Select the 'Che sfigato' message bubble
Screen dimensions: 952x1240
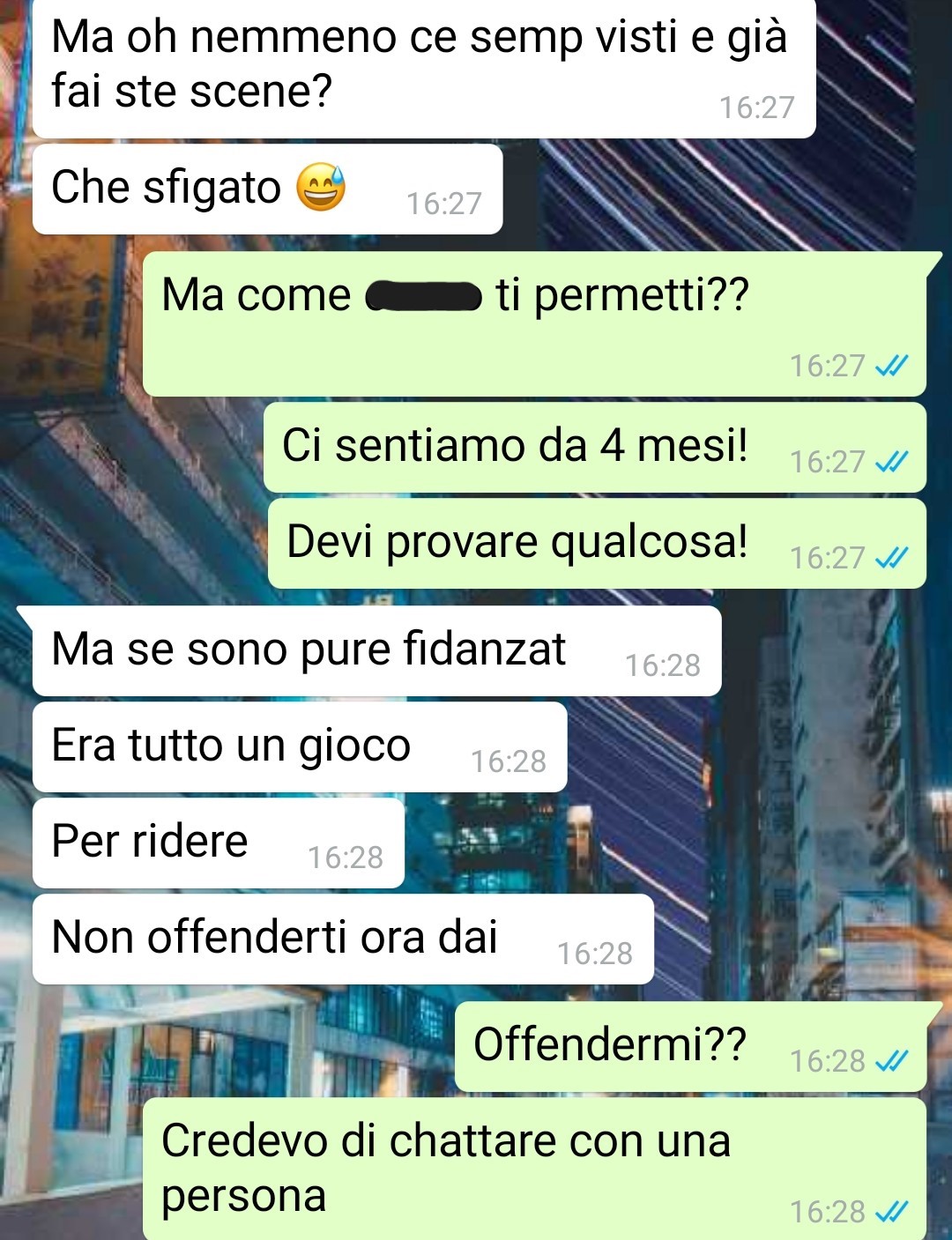coord(267,189)
